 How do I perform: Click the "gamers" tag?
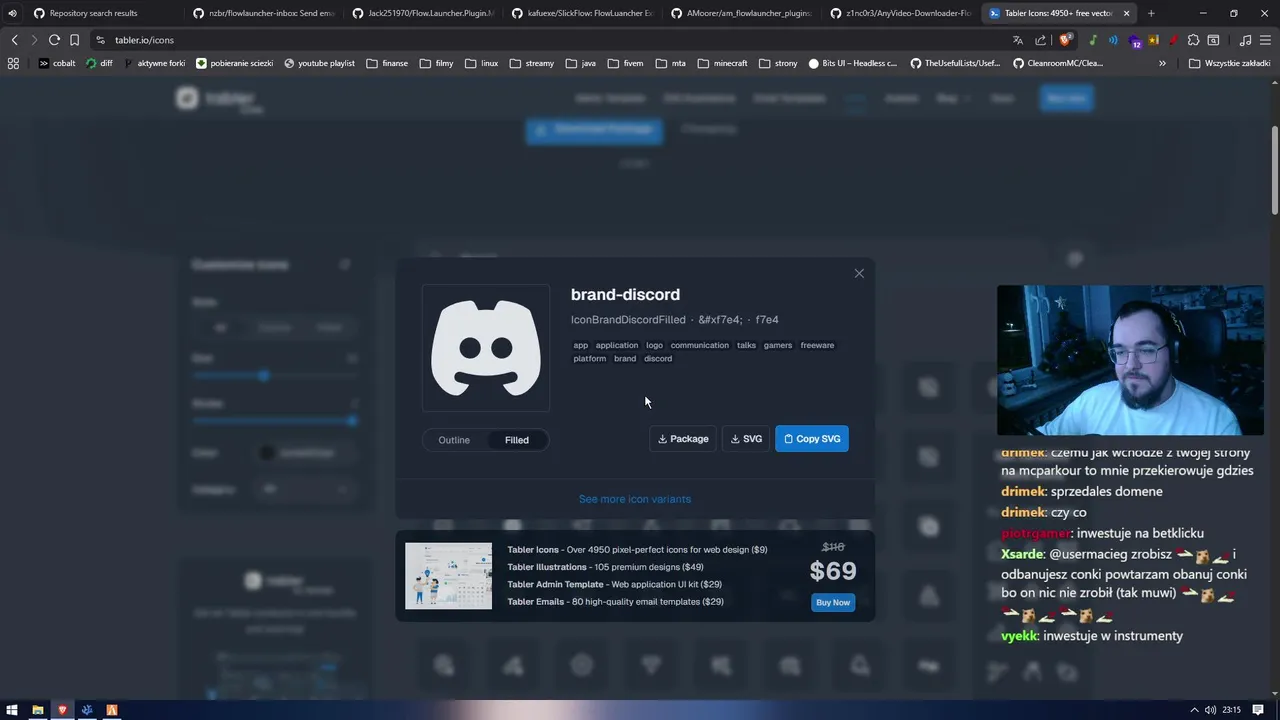pos(778,345)
